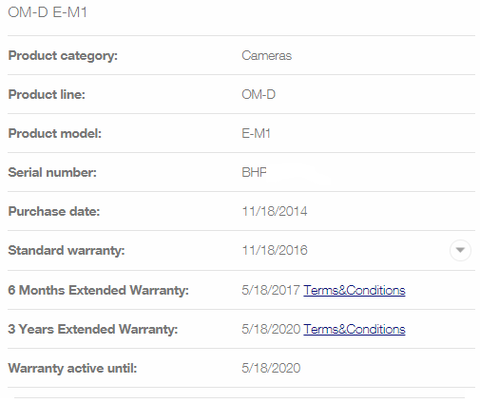480x403 pixels.
Task: Select the Purchase date label
Action: pyautogui.click(x=54, y=211)
